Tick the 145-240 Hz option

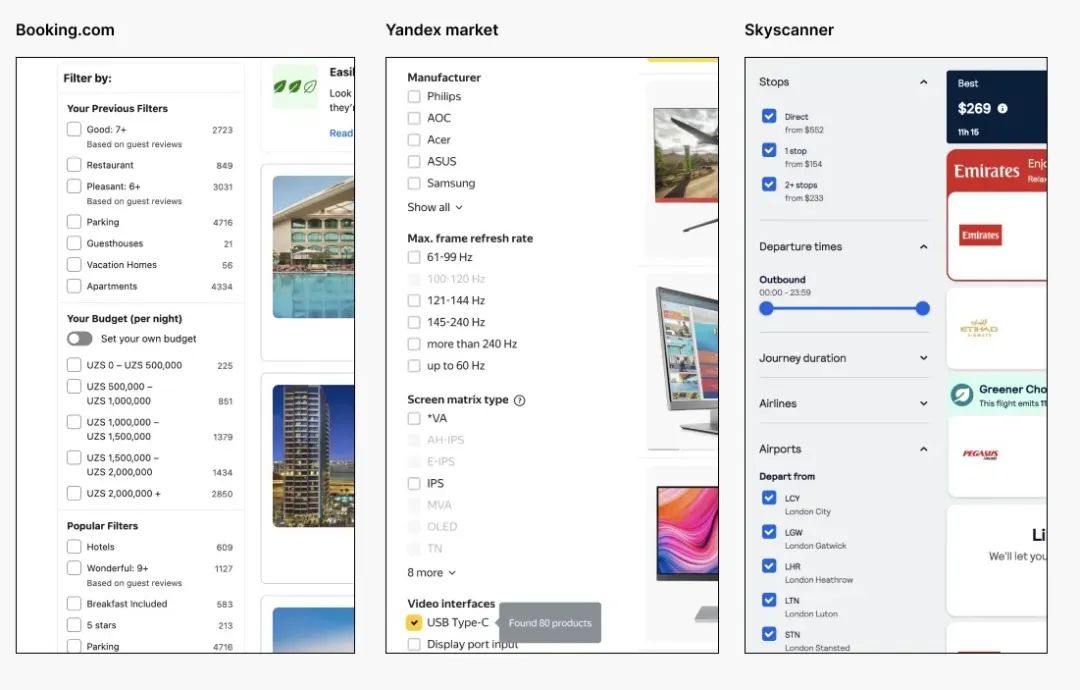[x=414, y=322]
